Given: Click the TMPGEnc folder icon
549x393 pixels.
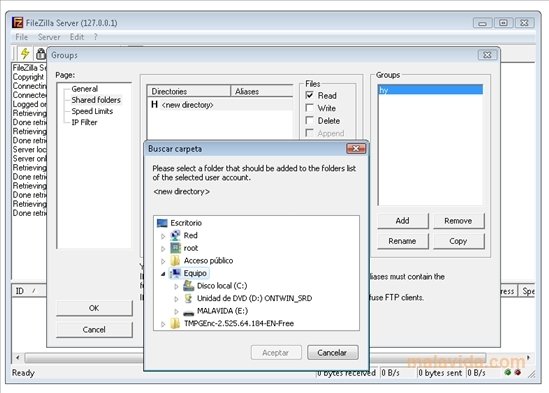Looking at the screenshot, I should pyautogui.click(x=175, y=324).
